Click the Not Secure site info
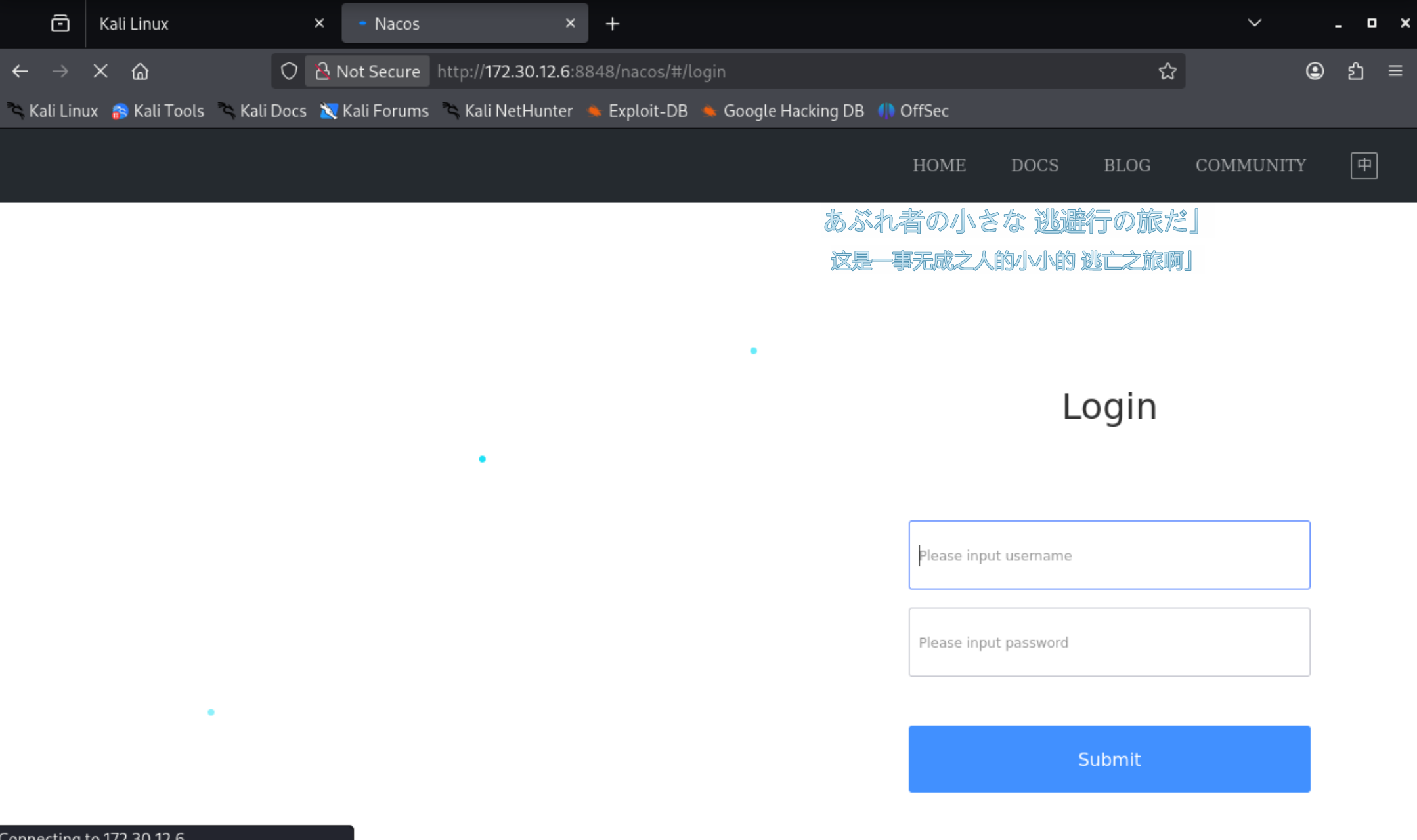The image size is (1417, 840). [368, 71]
